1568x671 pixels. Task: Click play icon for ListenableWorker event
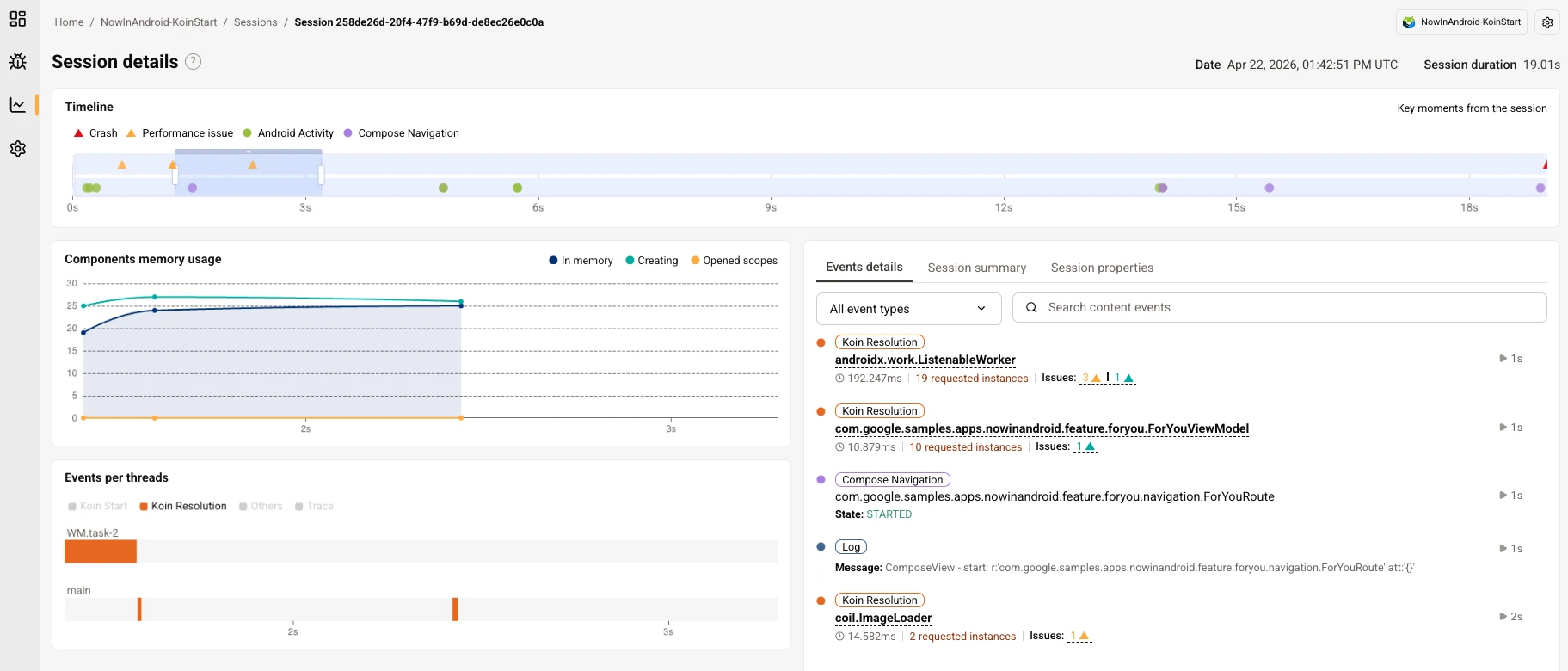point(1503,359)
